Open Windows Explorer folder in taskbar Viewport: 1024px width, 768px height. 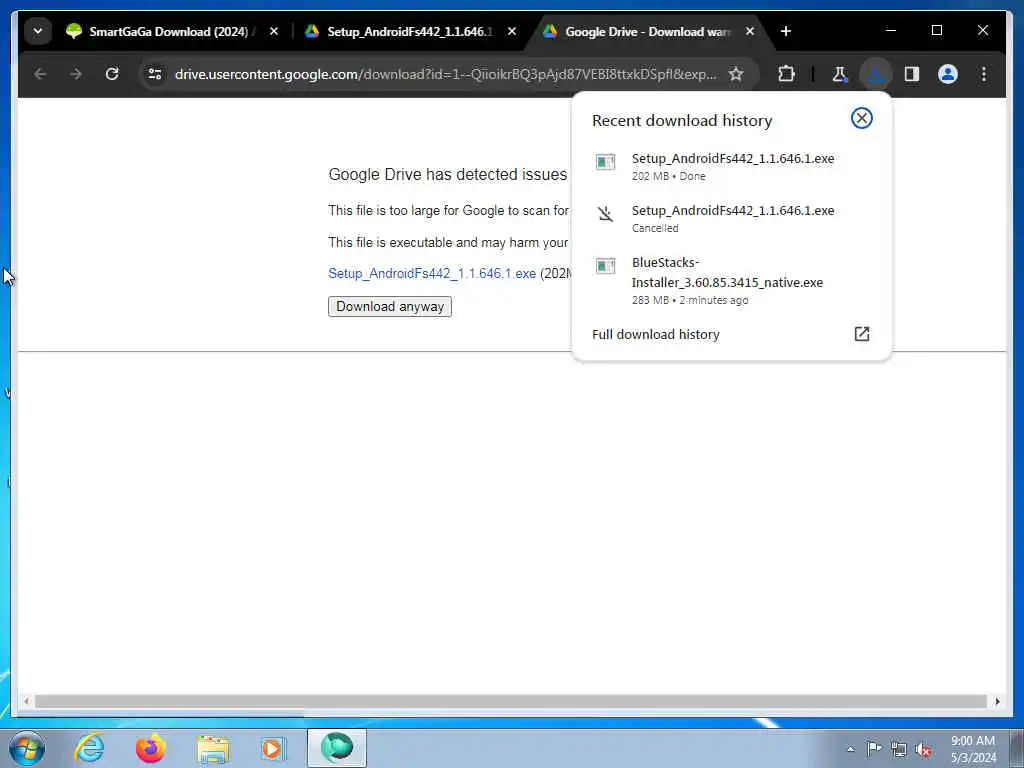click(x=213, y=748)
